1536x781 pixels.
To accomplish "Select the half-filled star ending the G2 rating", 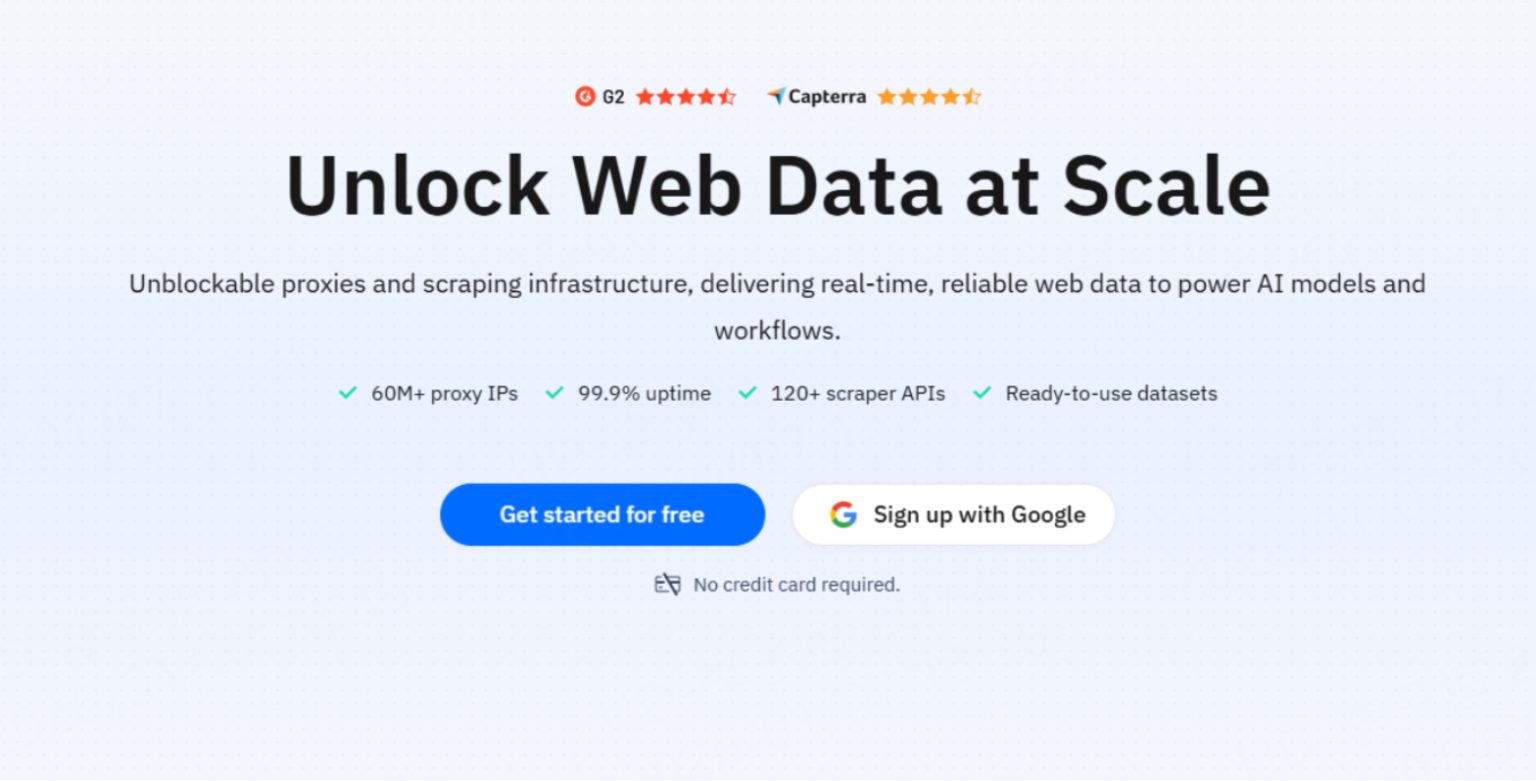I will tap(728, 96).
